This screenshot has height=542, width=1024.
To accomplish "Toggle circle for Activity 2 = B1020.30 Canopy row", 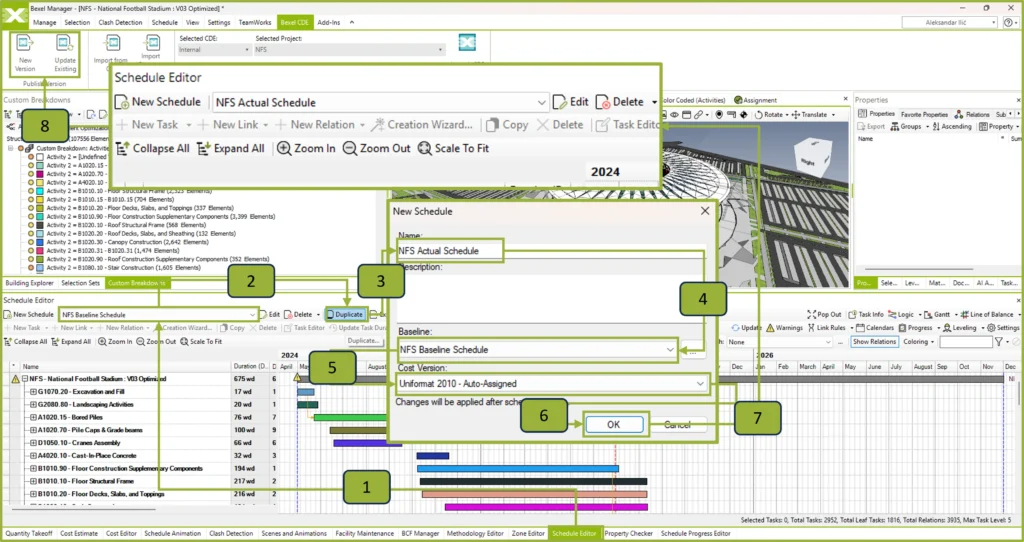I will (x=30, y=242).
